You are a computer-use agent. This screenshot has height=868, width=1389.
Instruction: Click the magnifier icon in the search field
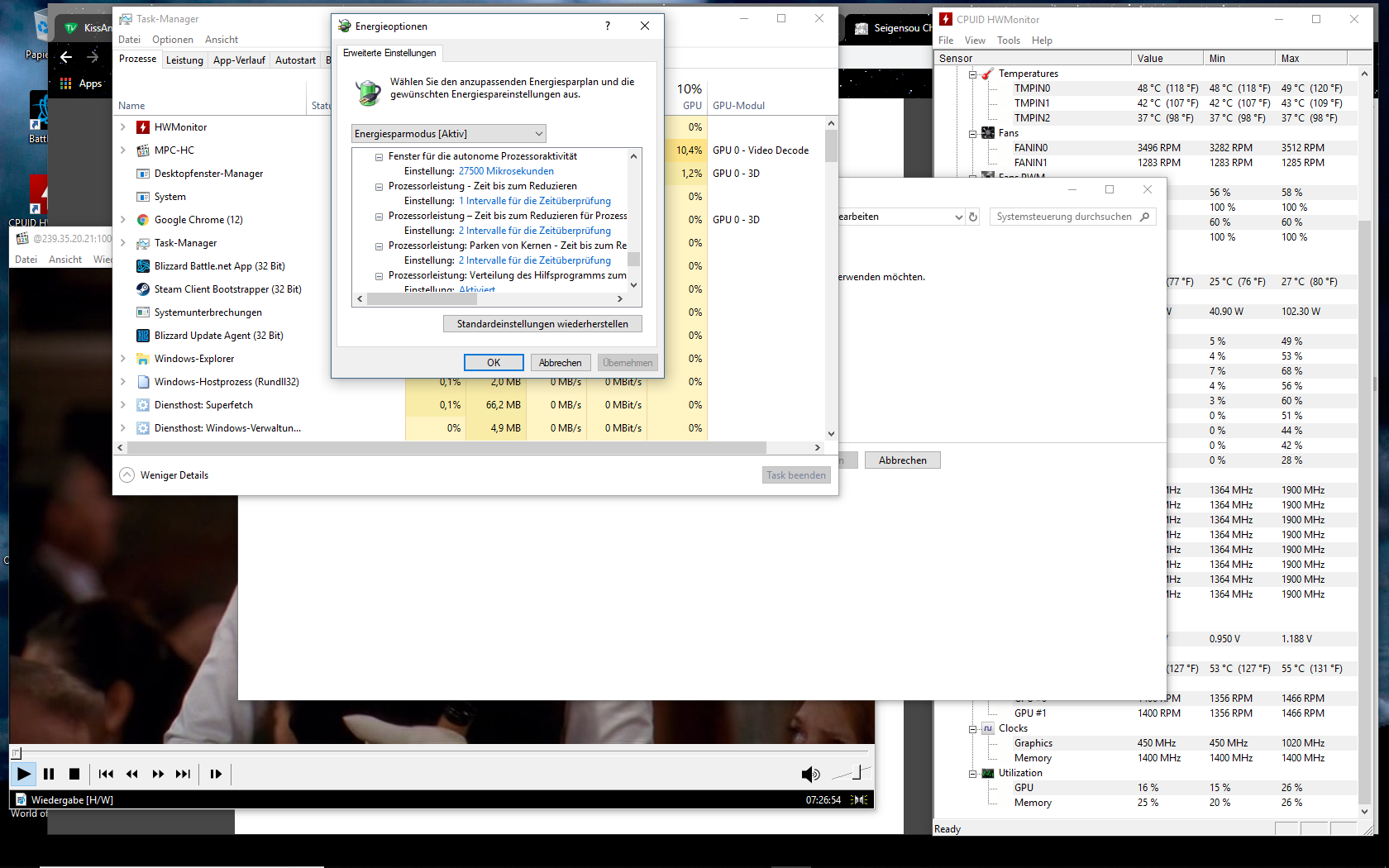(x=1145, y=216)
